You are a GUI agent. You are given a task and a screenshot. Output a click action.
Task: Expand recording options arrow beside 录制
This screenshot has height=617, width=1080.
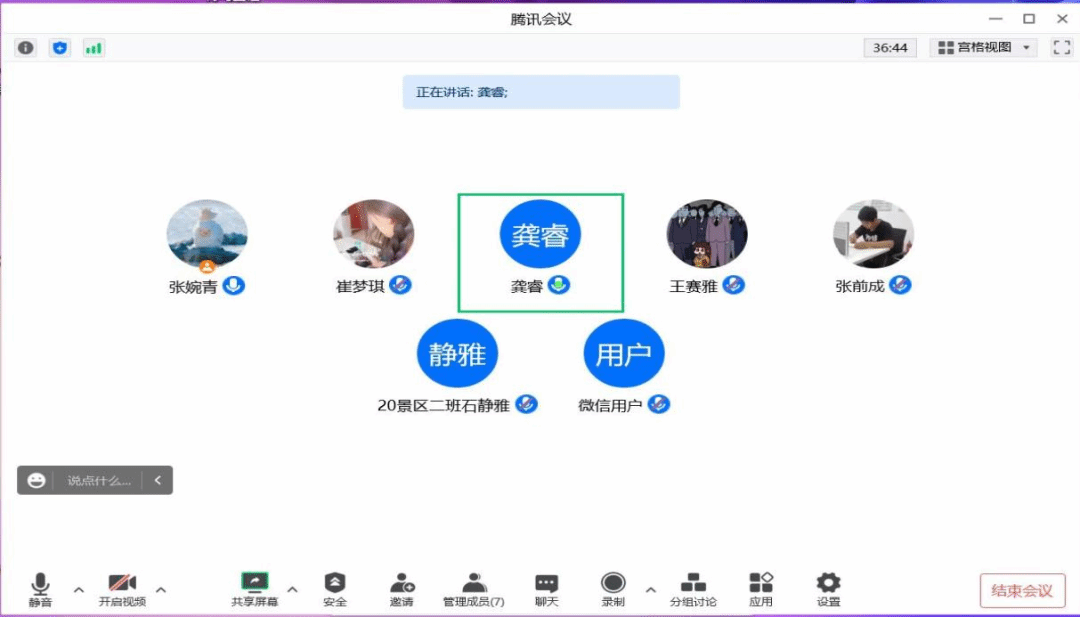[x=650, y=590]
